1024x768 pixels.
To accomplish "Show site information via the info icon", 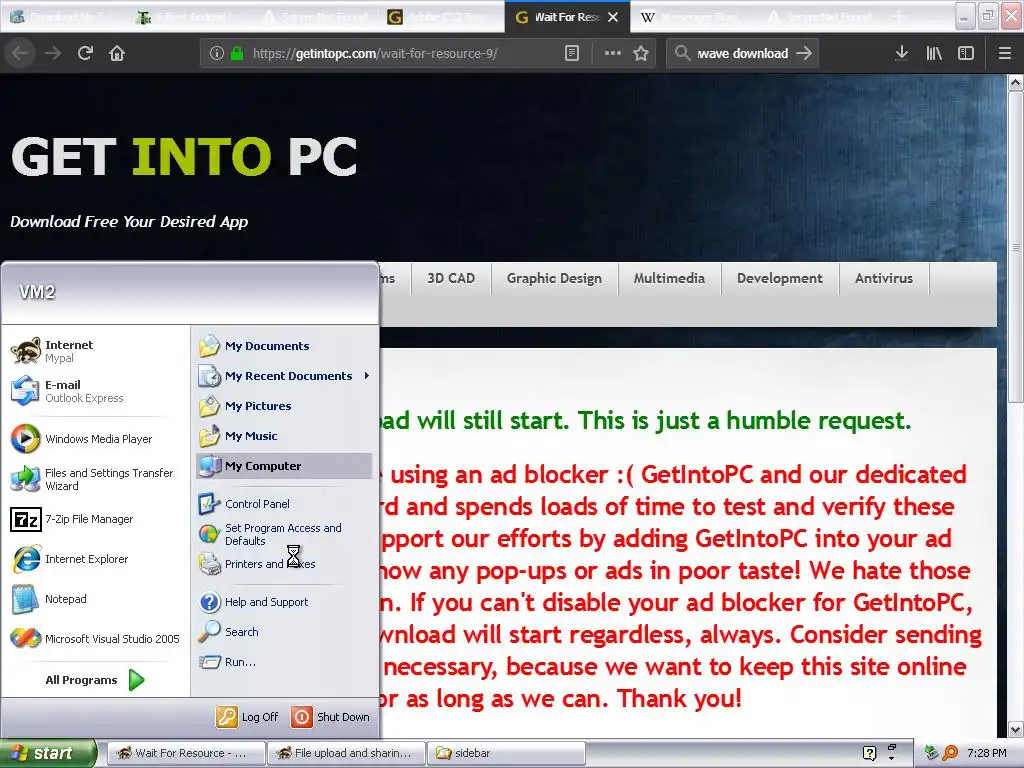I will (217, 53).
